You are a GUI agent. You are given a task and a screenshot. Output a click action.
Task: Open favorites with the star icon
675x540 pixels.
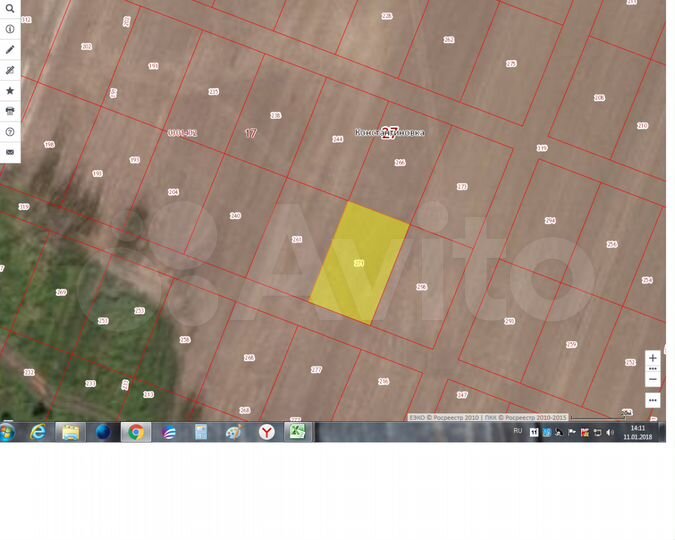pyautogui.click(x=10, y=90)
